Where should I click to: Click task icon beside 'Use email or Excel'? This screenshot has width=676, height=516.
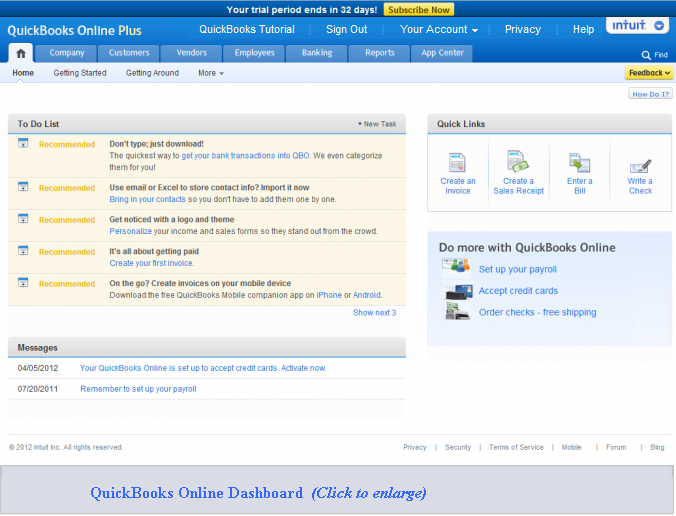[23, 187]
